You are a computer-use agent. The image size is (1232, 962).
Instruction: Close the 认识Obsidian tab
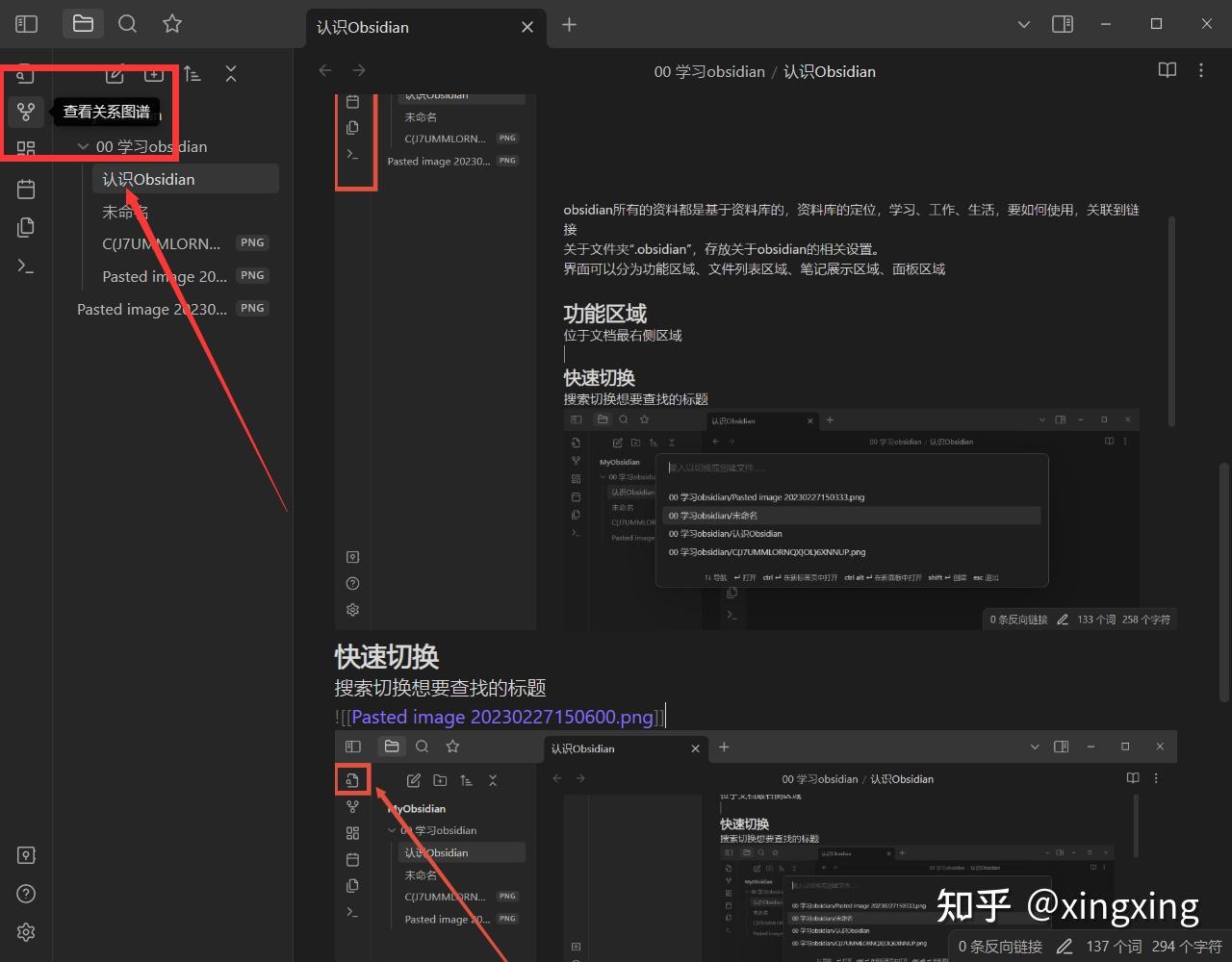pos(527,27)
